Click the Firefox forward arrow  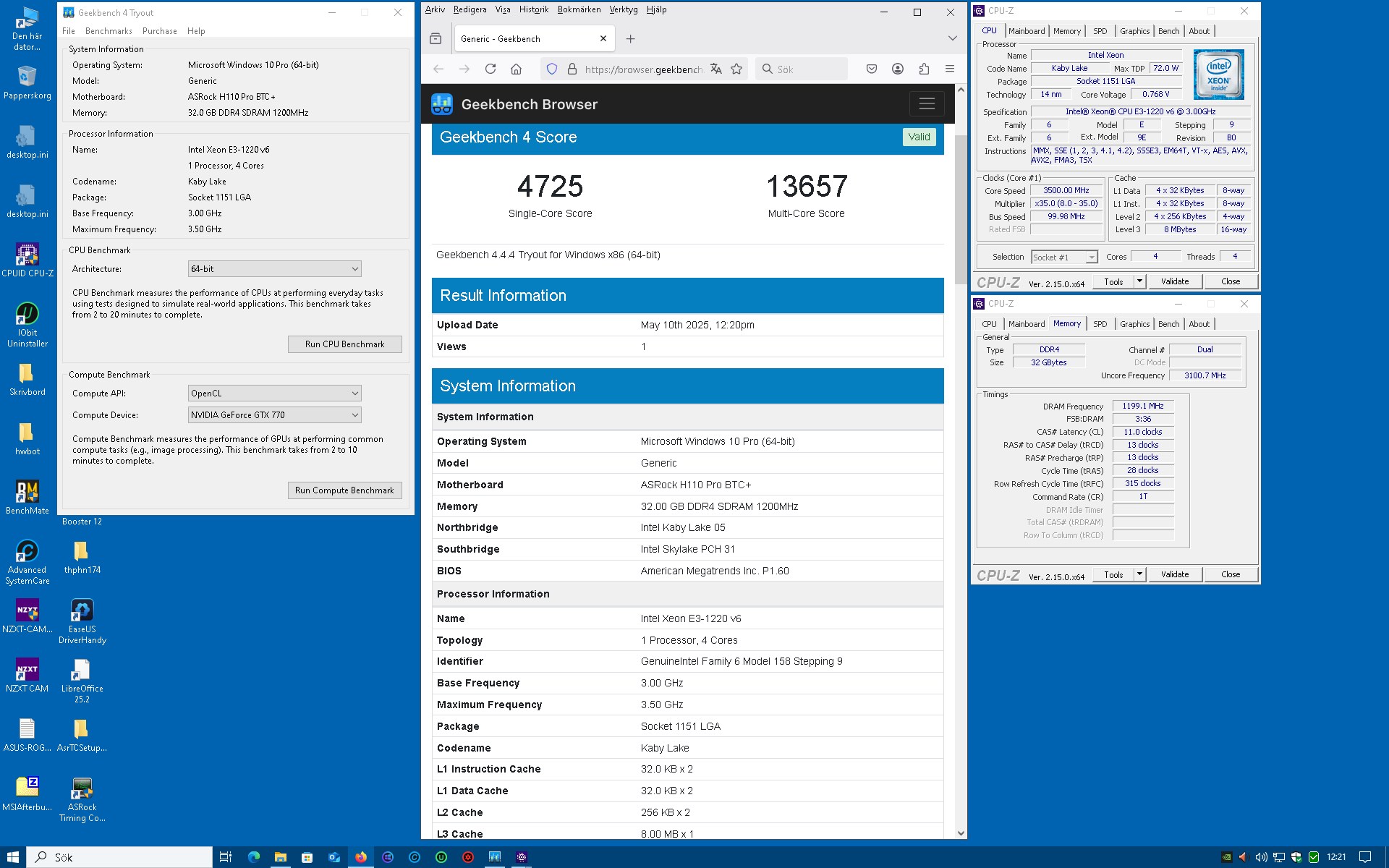pos(464,69)
